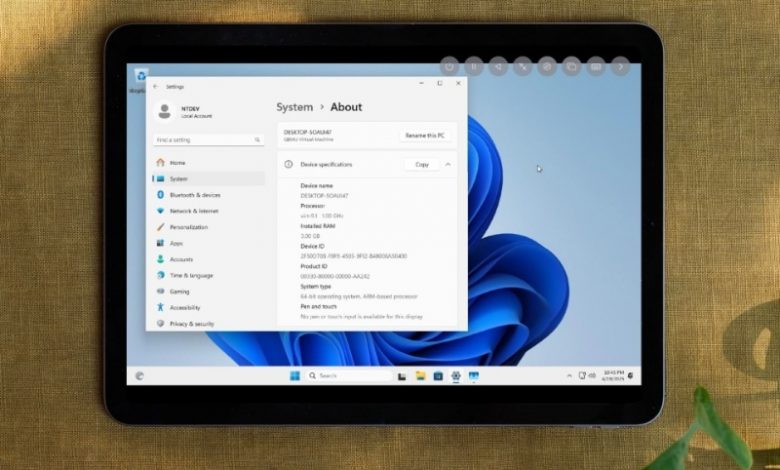Collapse the UTM toolbar with chevron

pyautogui.click(x=620, y=67)
